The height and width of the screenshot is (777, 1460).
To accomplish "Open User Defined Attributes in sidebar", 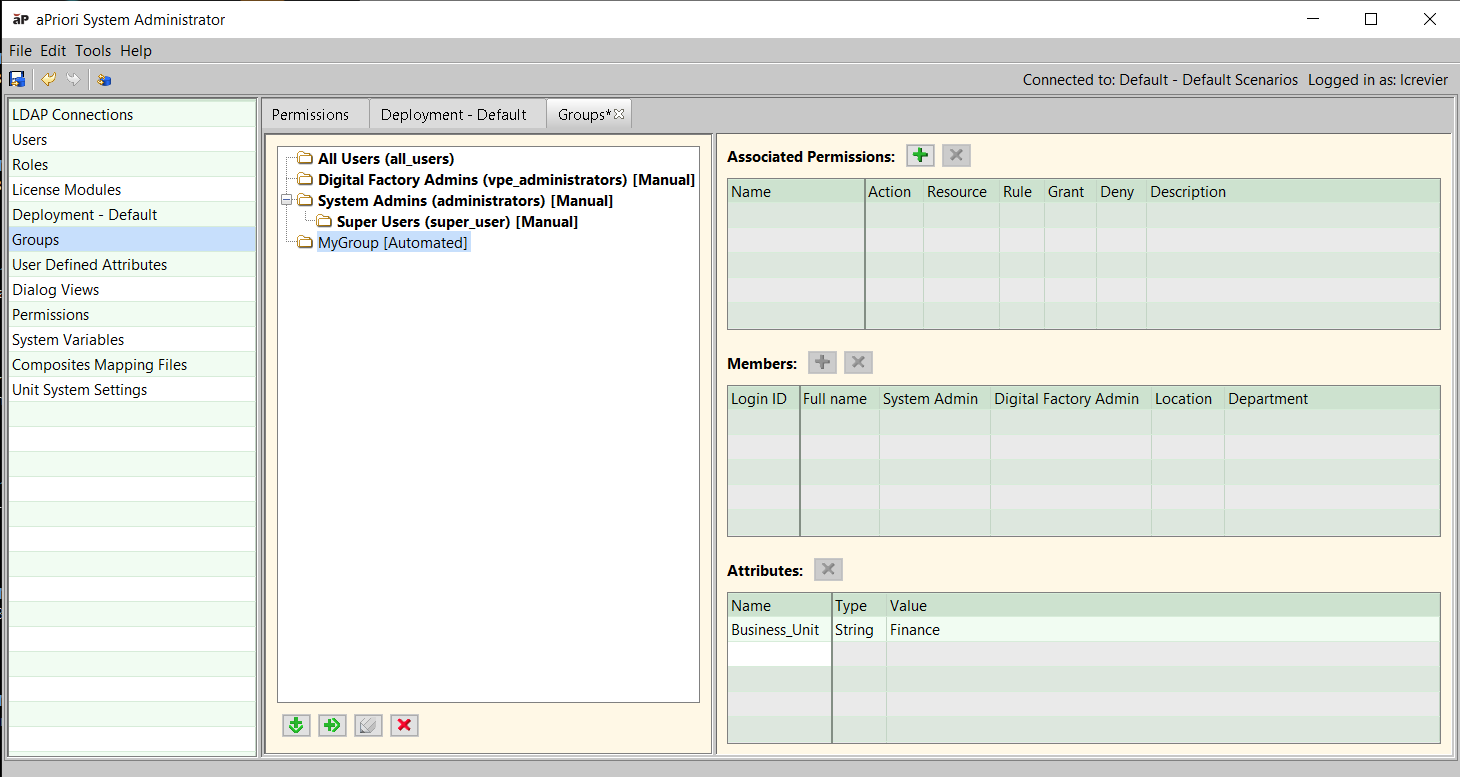I will [x=89, y=265].
